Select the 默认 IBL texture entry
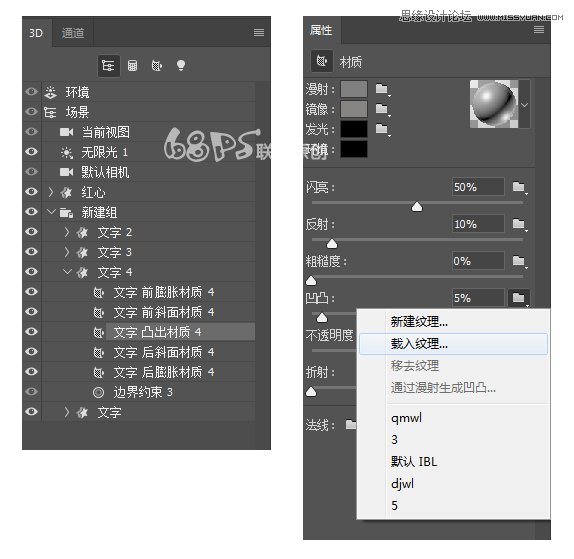574x559 pixels. 453,462
